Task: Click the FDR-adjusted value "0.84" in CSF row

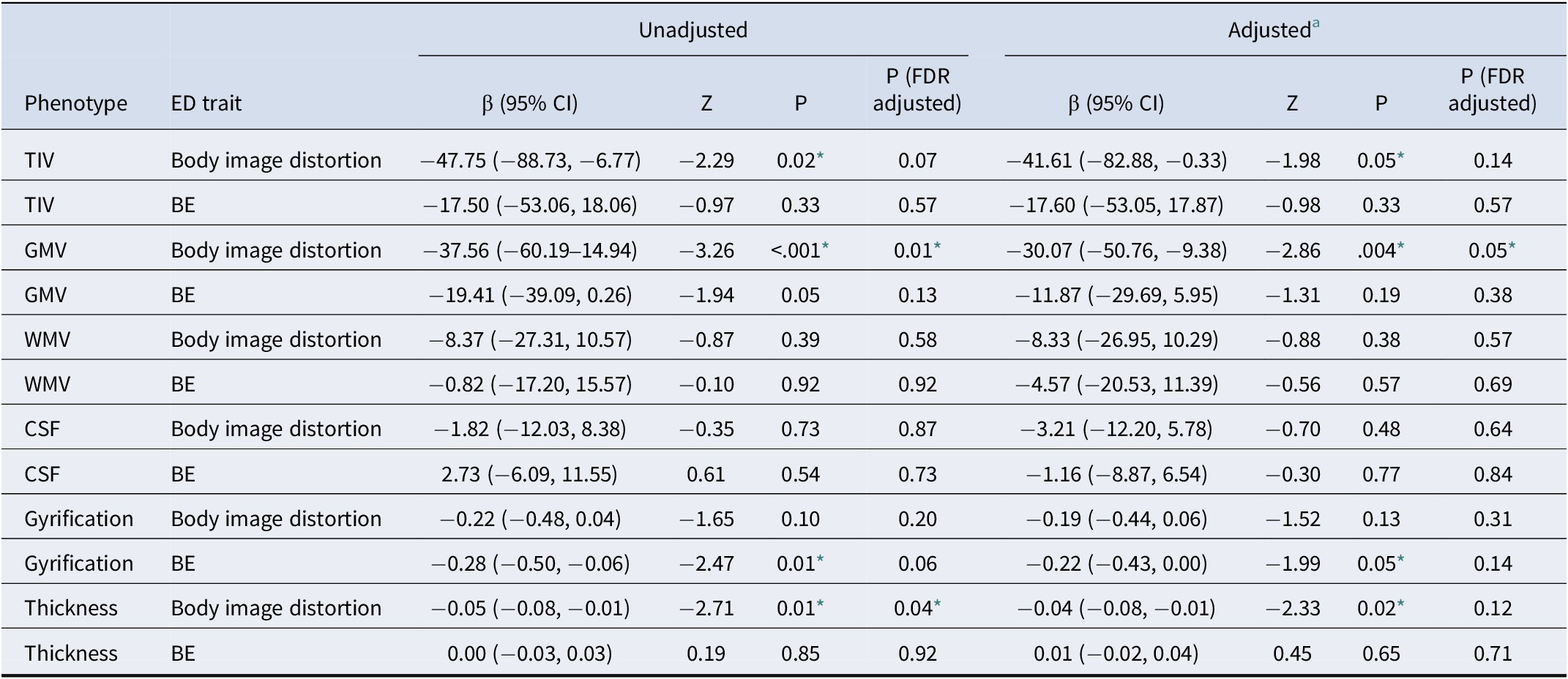Action: click(1493, 474)
